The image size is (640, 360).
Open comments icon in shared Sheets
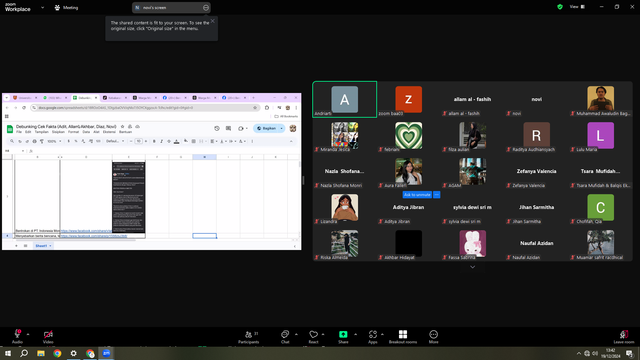tap(228, 128)
